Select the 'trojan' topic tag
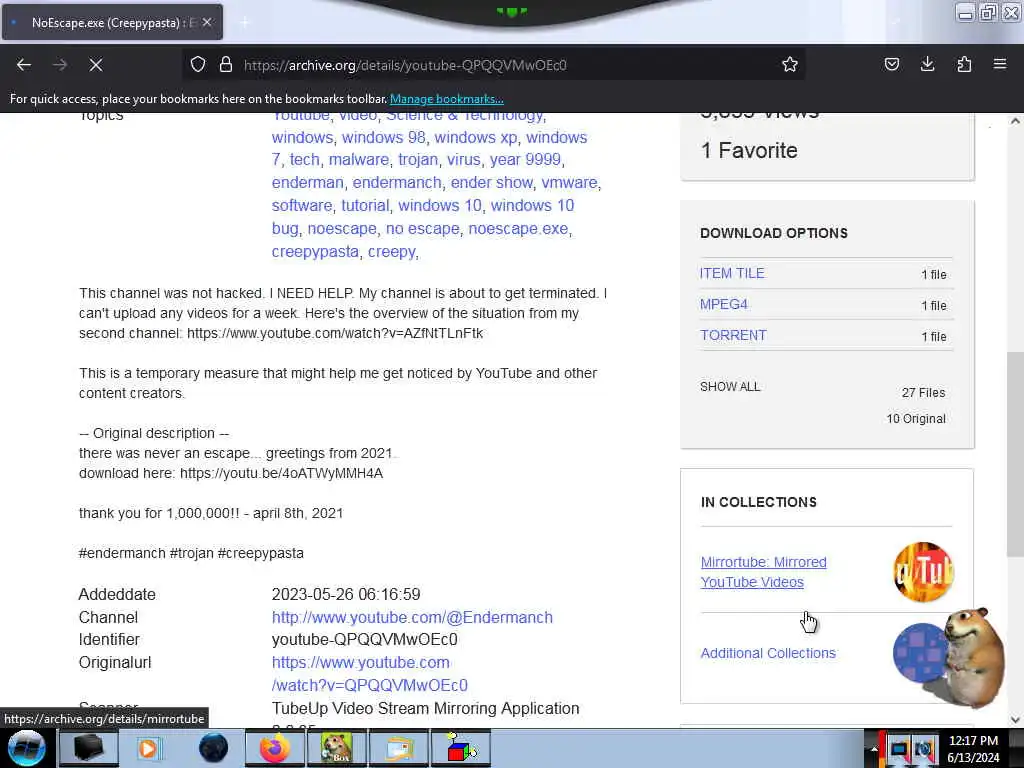 pyautogui.click(x=418, y=160)
